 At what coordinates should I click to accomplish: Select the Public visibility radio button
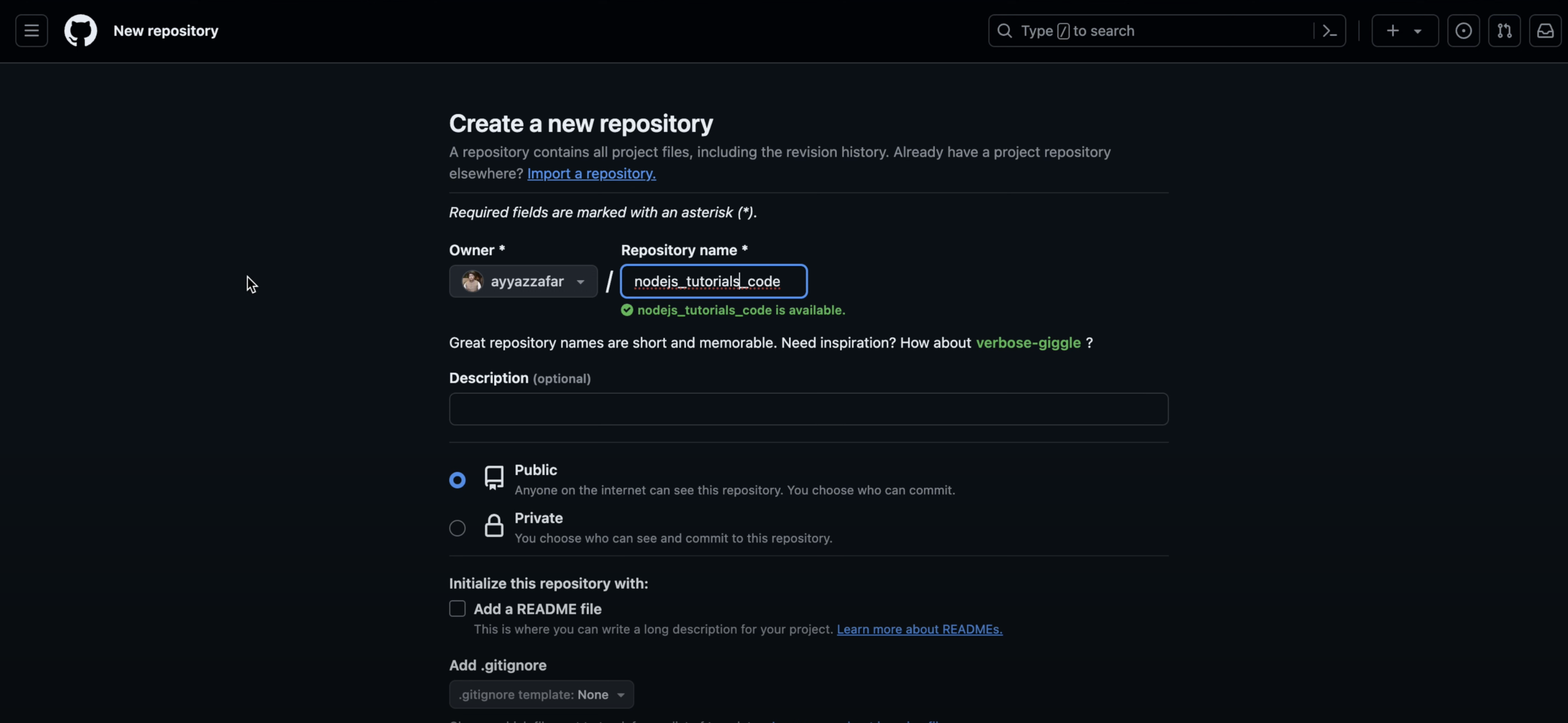point(457,480)
